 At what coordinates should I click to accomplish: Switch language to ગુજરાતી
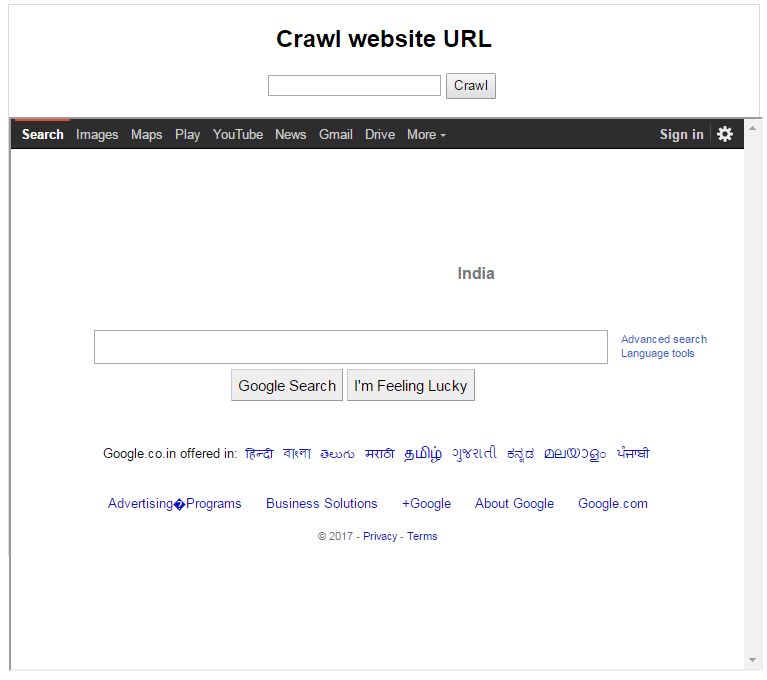pyautogui.click(x=474, y=453)
